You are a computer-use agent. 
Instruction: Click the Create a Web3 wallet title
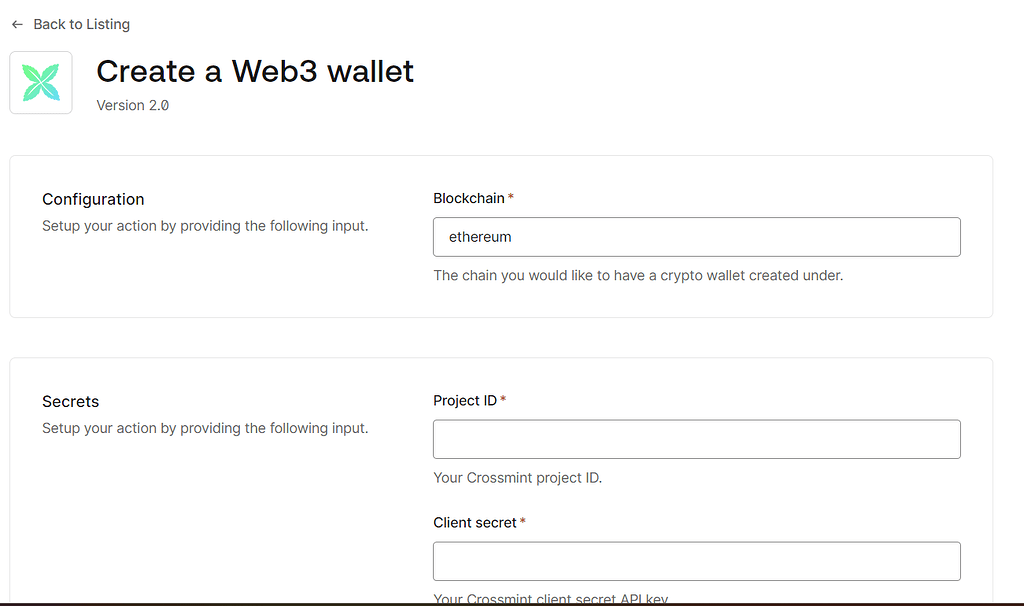point(254,71)
